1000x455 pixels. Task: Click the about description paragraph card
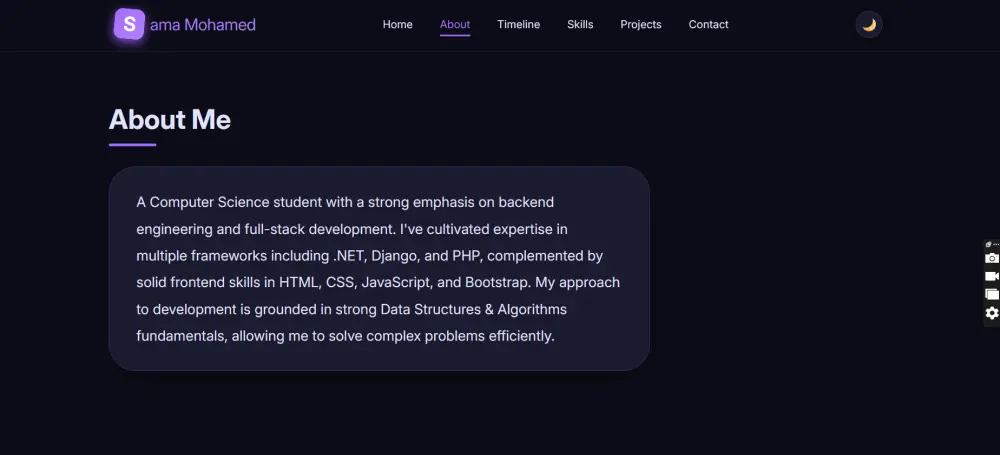click(x=379, y=268)
